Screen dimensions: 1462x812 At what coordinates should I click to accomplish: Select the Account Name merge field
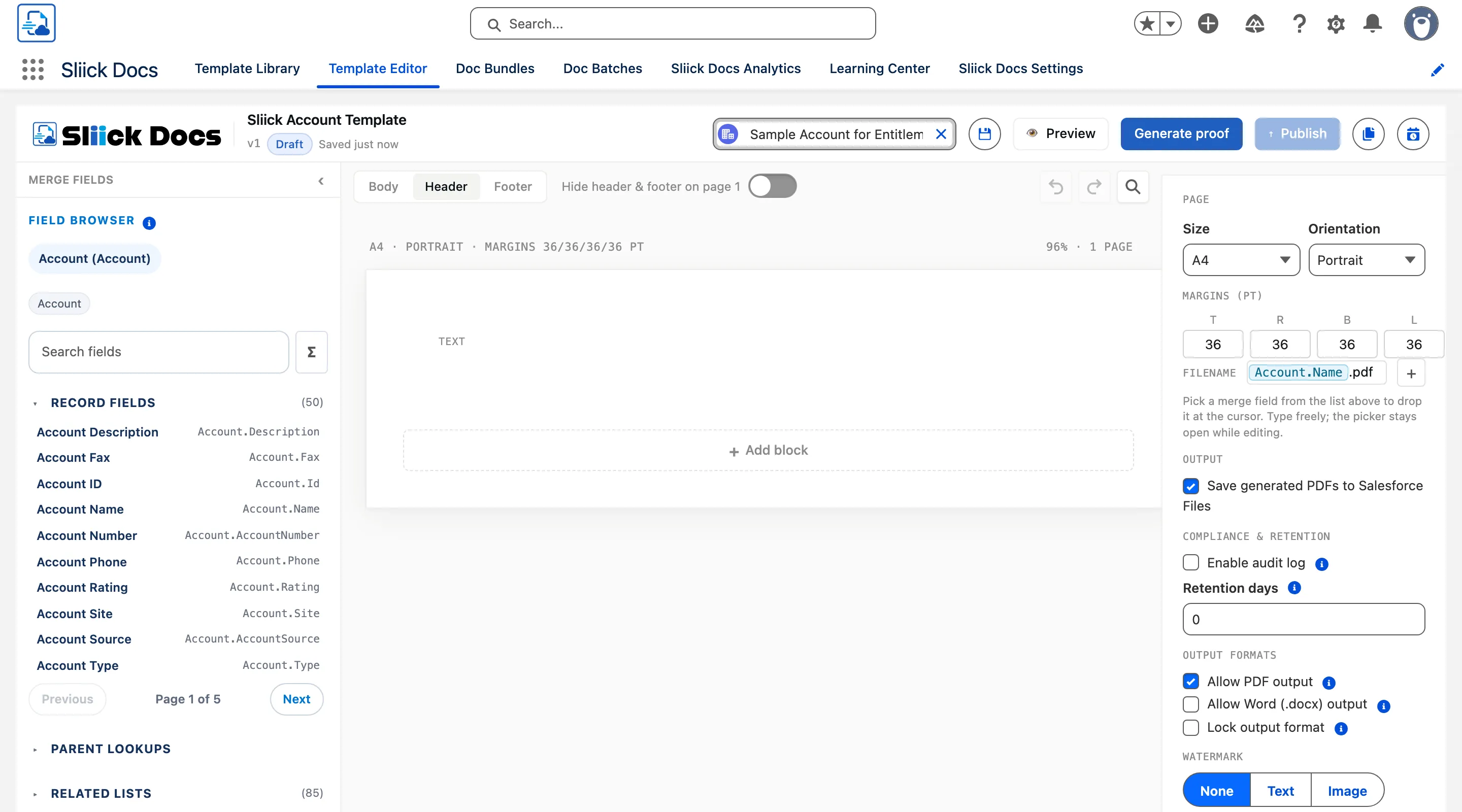pos(178,509)
